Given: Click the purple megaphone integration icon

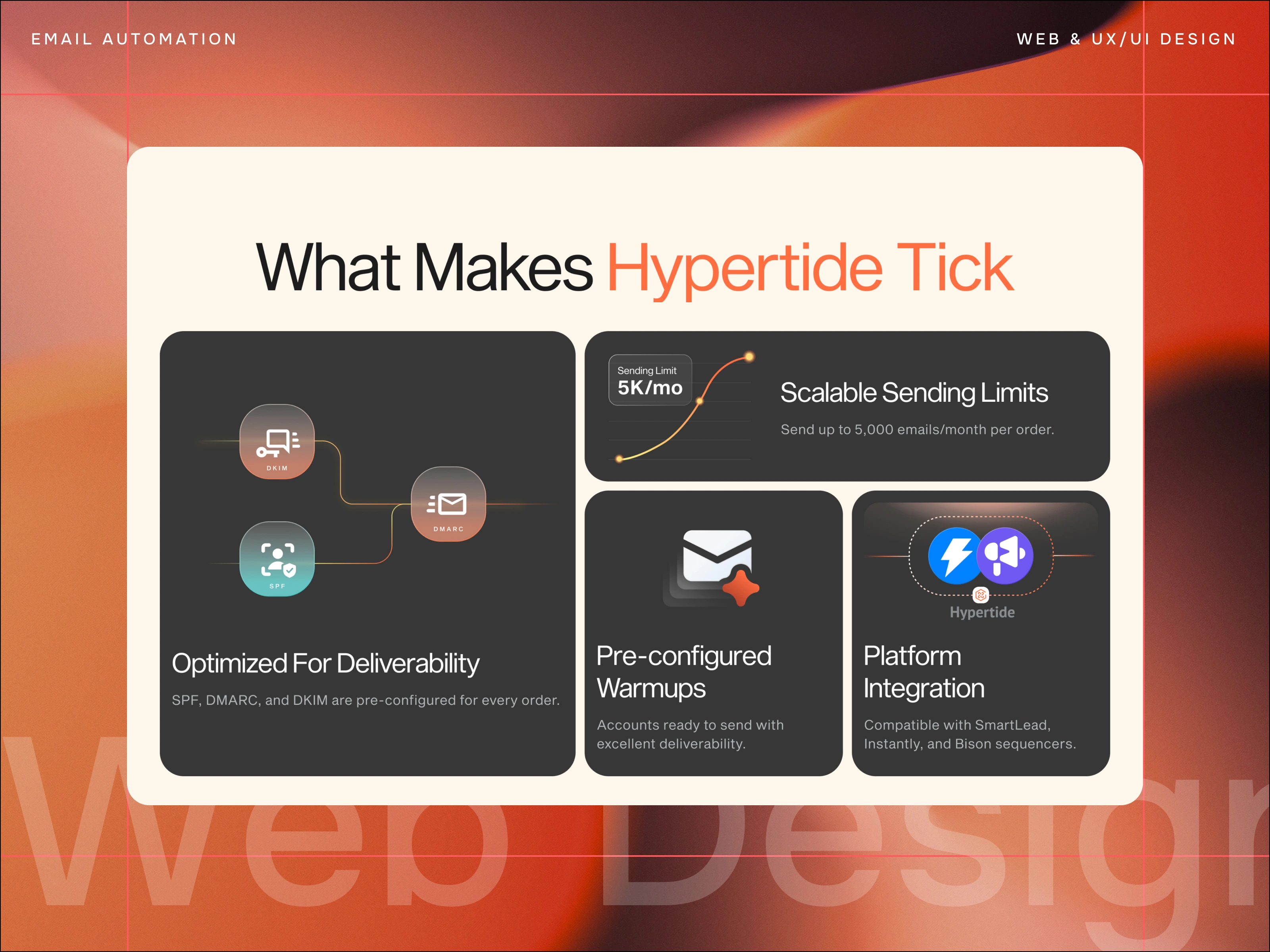Looking at the screenshot, I should click(1005, 555).
